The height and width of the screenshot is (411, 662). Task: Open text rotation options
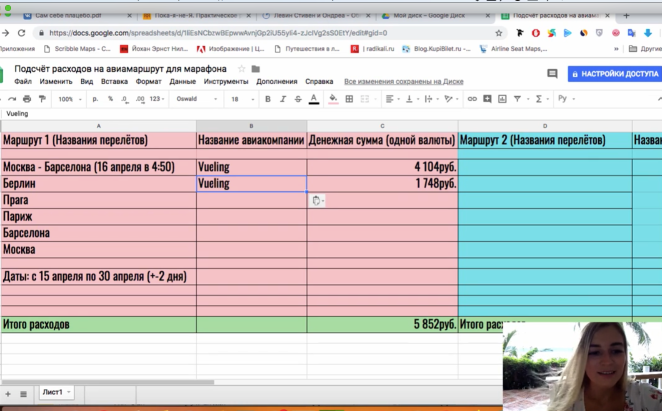pos(451,99)
